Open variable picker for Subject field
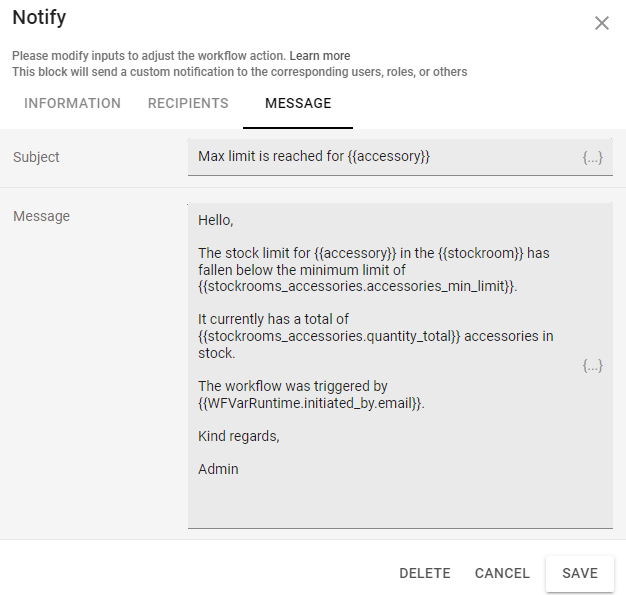626x595 pixels. coord(593,158)
